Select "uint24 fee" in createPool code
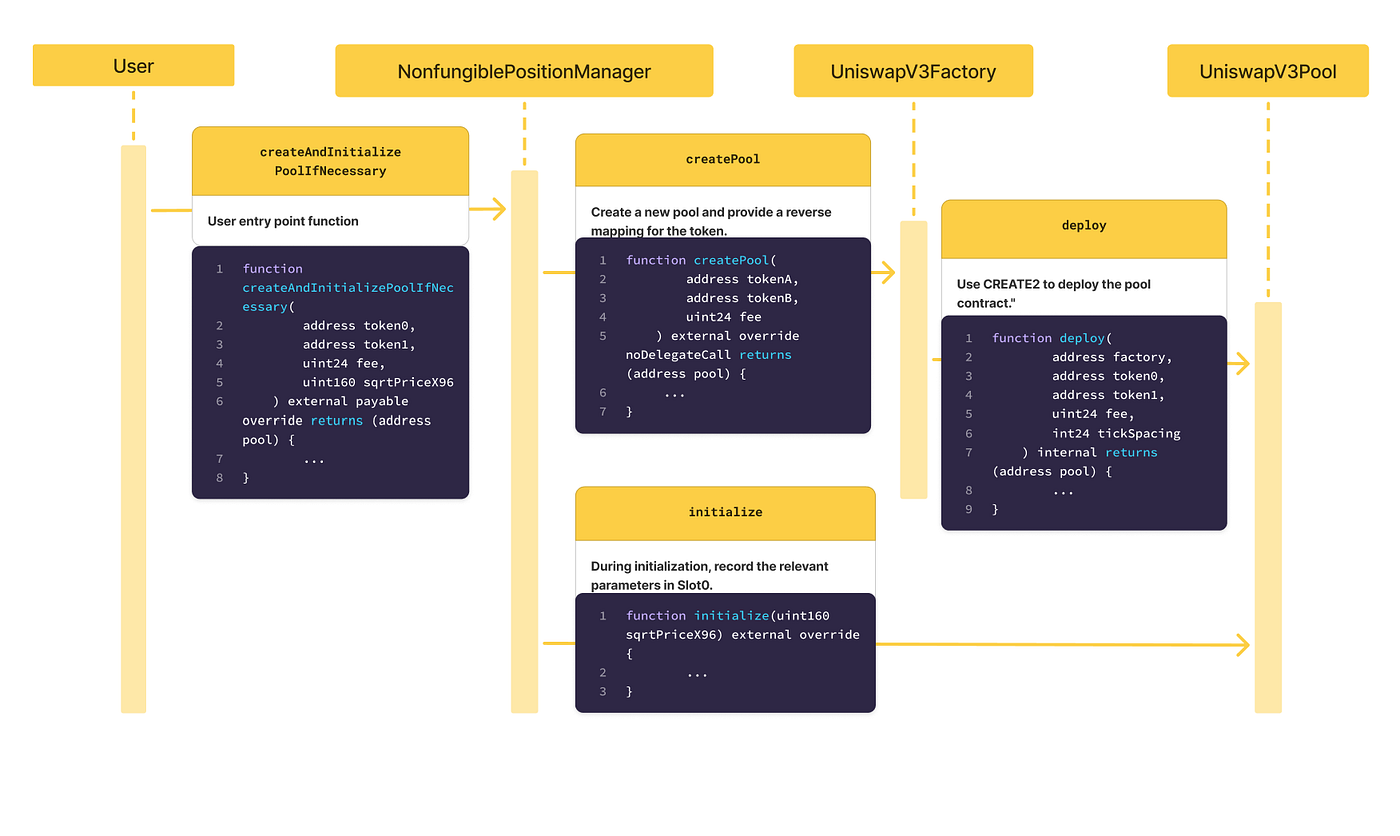 click(724, 317)
